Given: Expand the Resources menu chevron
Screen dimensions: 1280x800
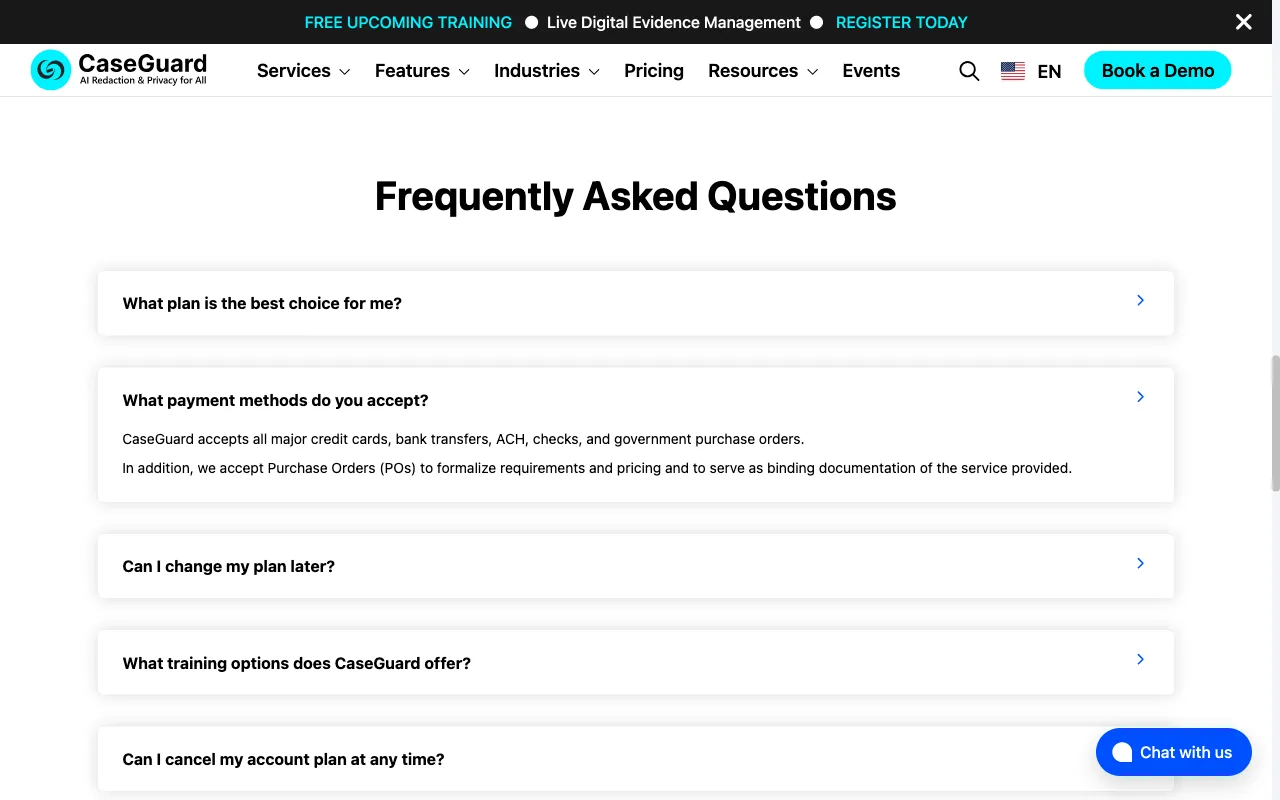Looking at the screenshot, I should pos(812,72).
